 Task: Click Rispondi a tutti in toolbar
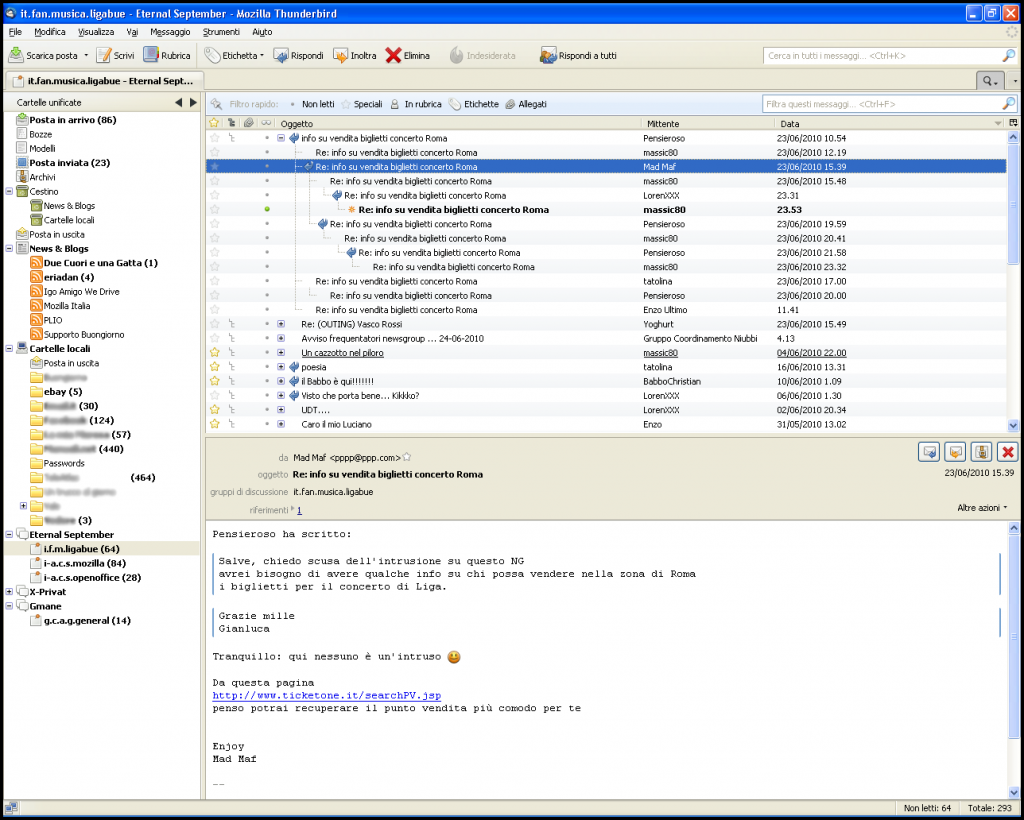coord(578,55)
